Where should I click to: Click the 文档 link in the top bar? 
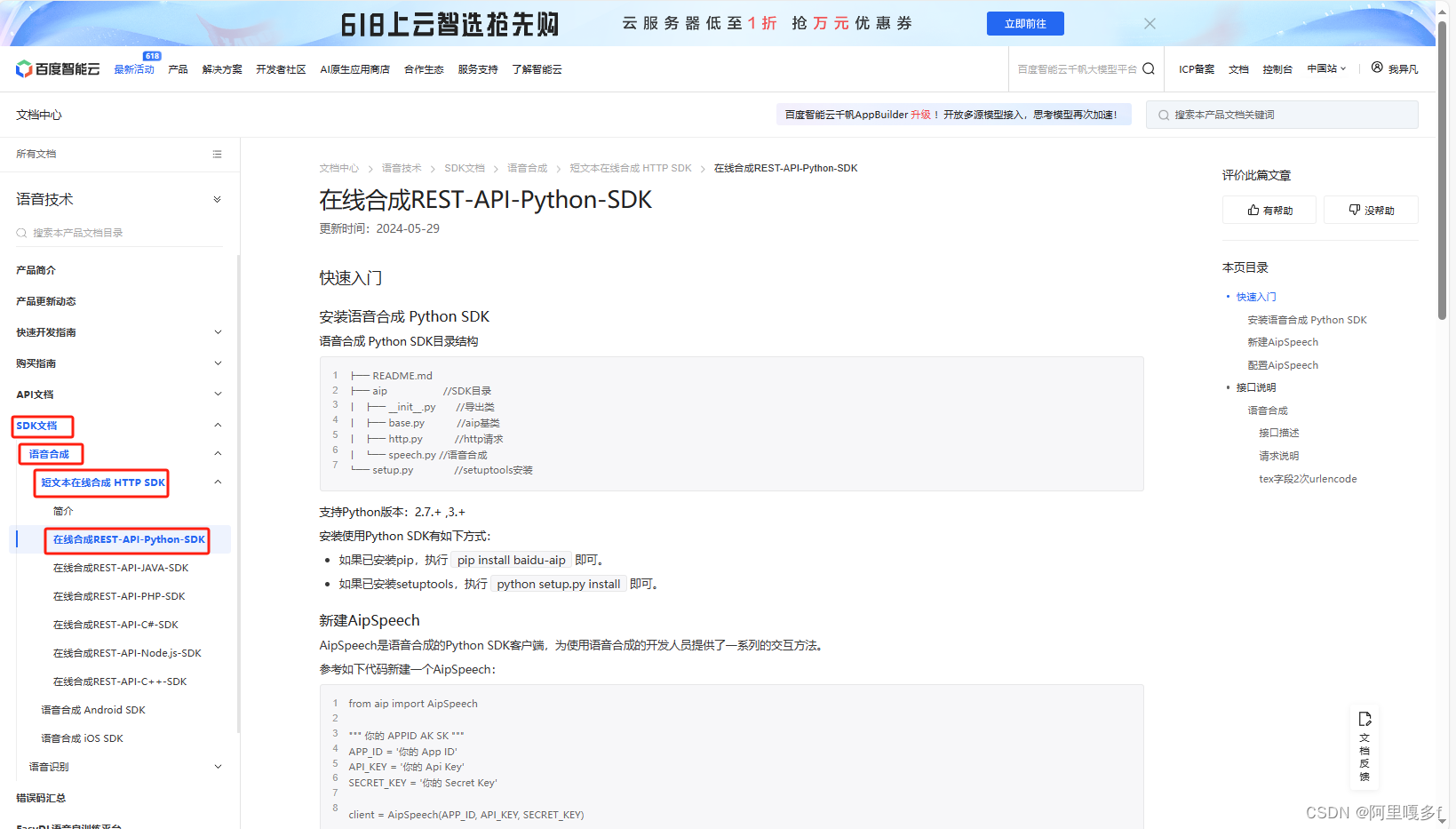1238,69
